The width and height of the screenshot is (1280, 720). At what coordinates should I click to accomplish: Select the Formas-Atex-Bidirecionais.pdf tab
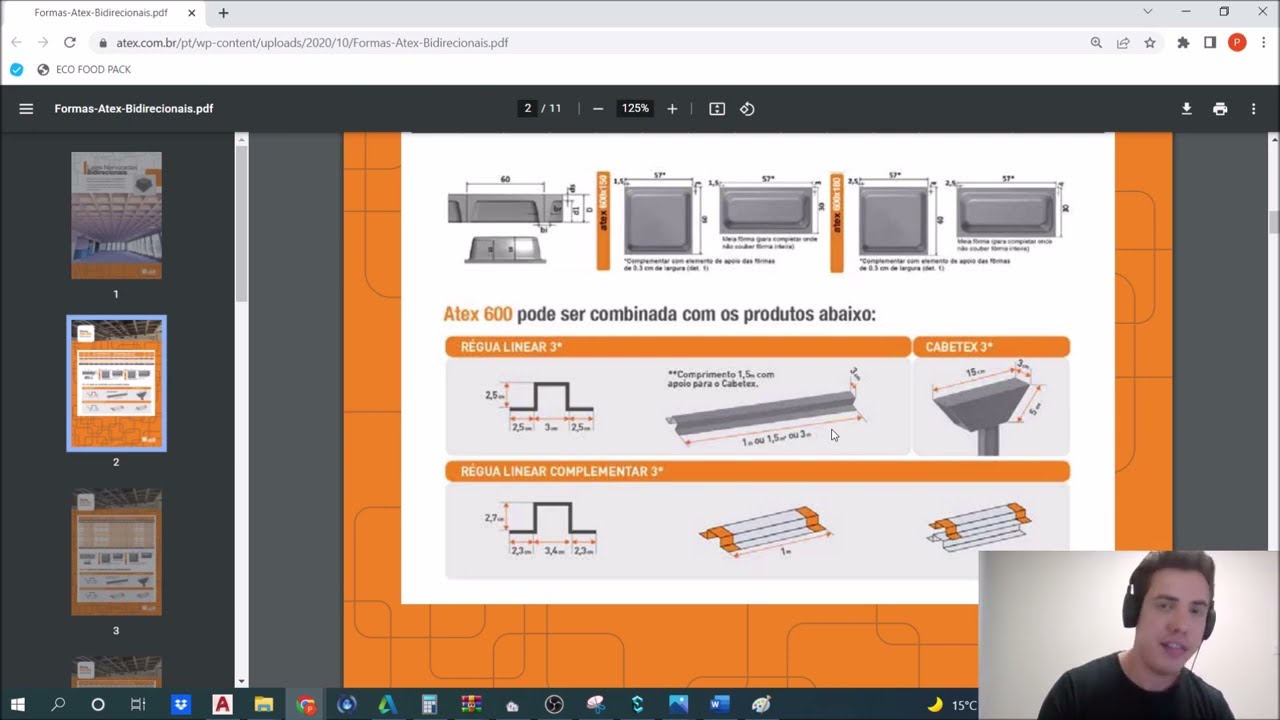(x=101, y=13)
